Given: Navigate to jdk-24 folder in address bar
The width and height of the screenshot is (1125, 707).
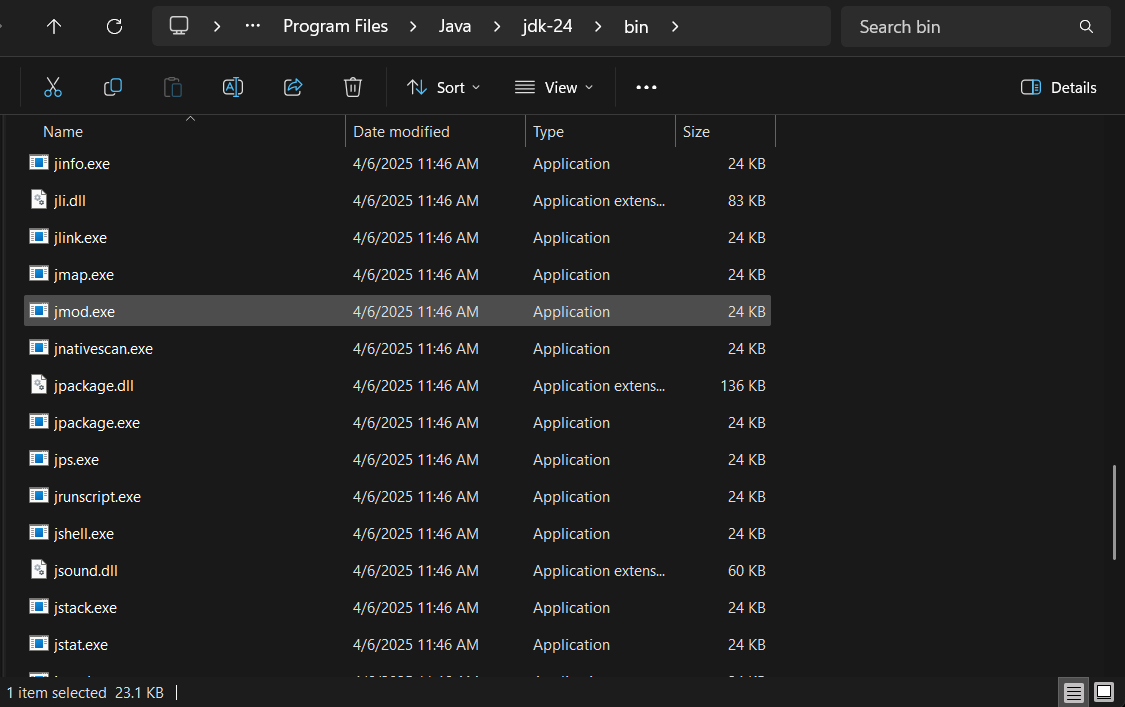Looking at the screenshot, I should (547, 26).
